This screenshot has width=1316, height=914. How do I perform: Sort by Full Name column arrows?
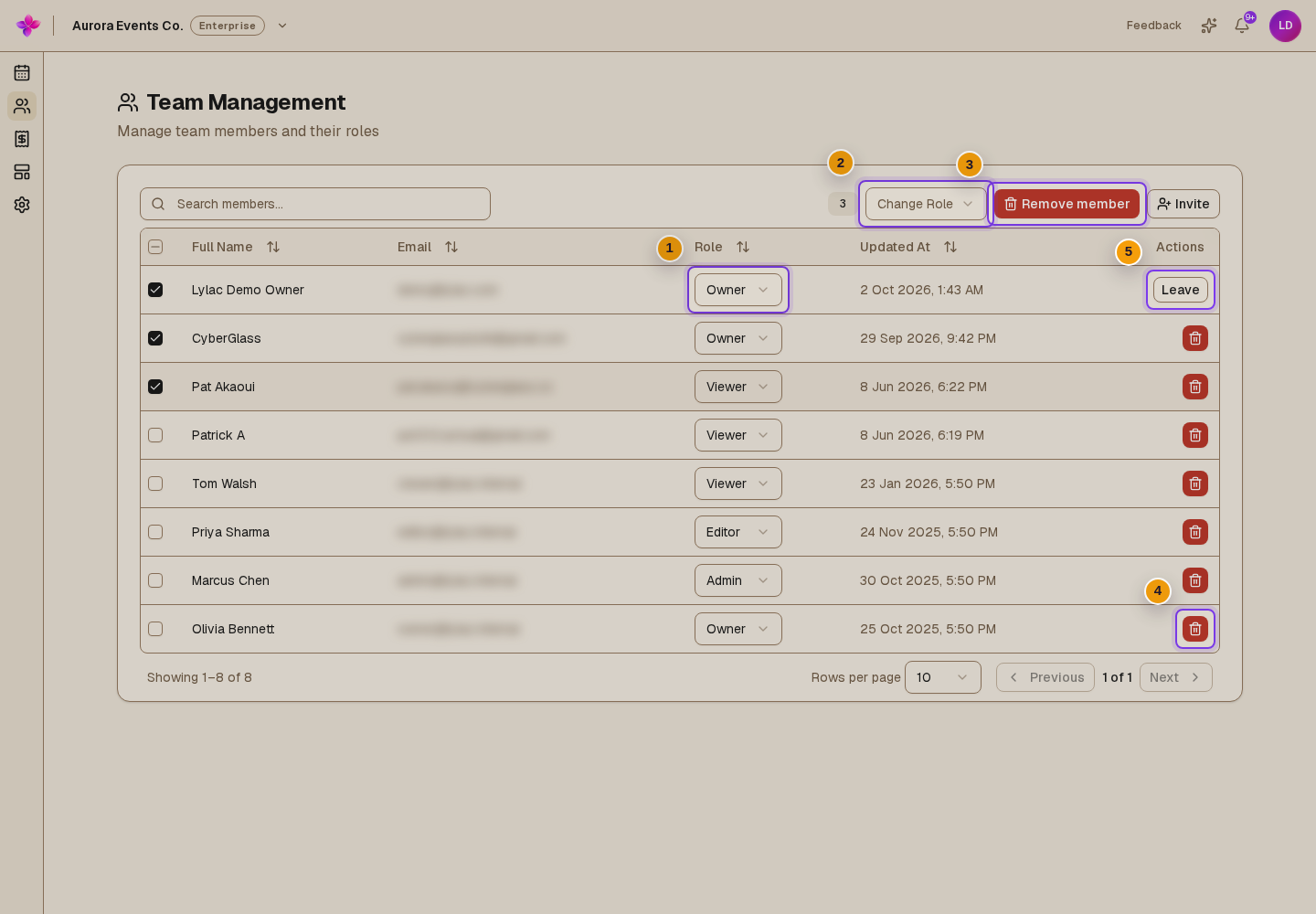(x=273, y=247)
